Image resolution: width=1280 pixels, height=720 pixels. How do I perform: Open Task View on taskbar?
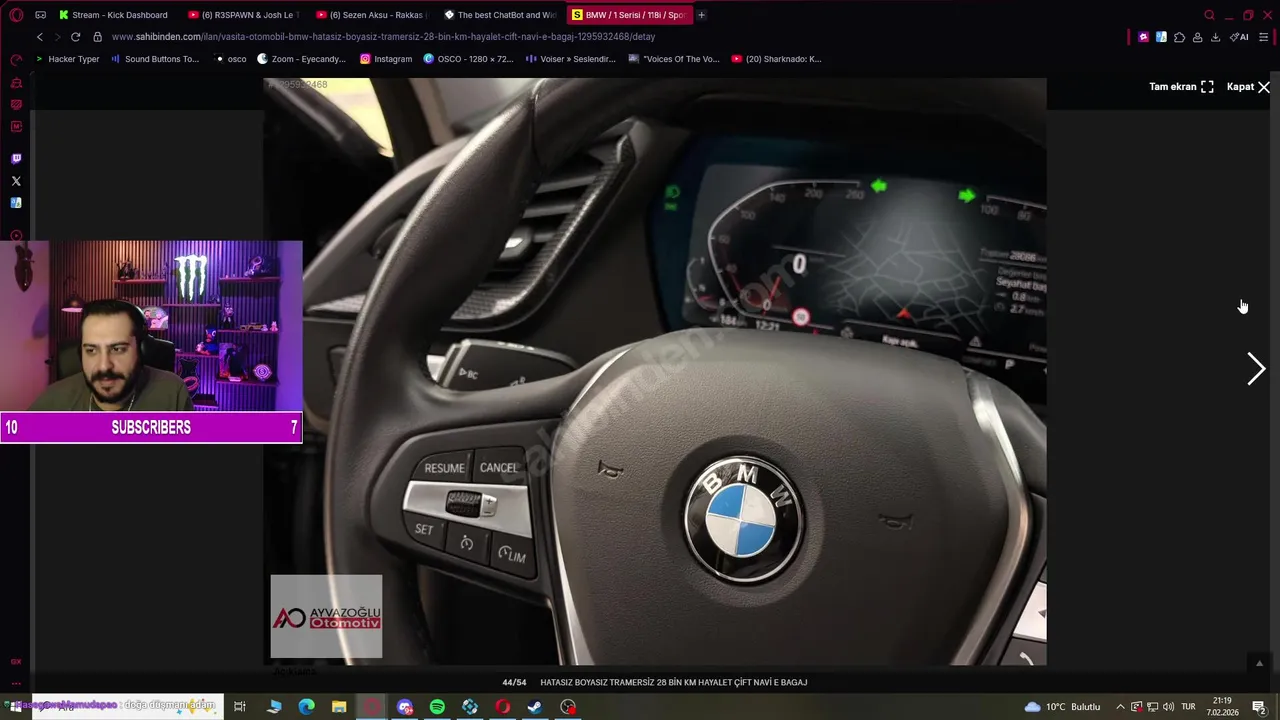[x=240, y=707]
